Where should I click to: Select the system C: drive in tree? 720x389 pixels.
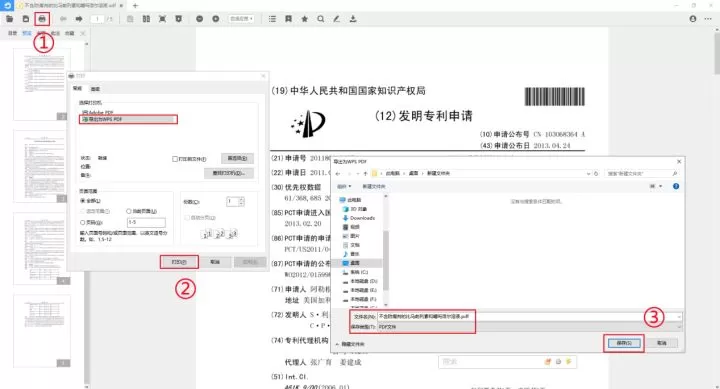point(355,272)
